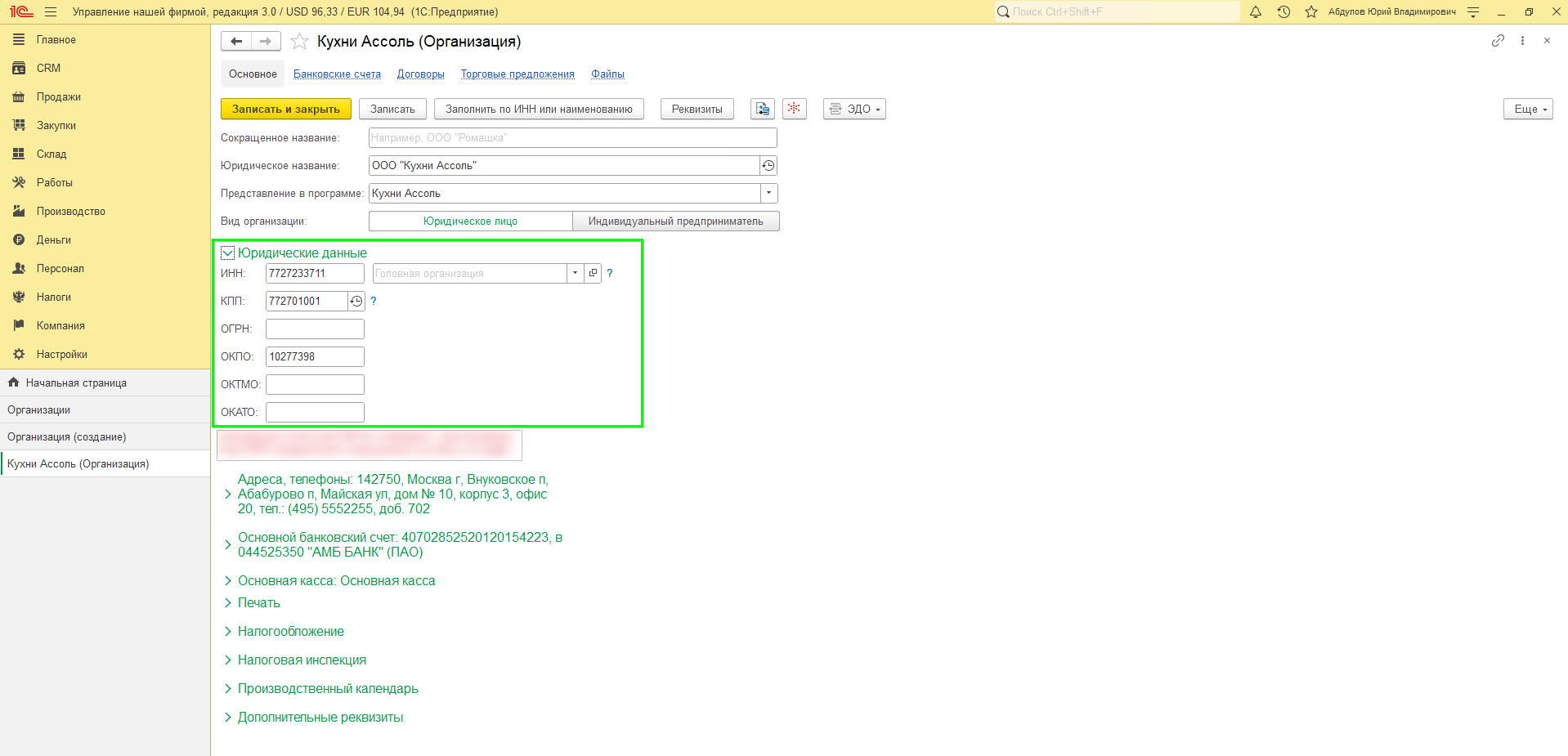Open name history for Юридическое название
The width and height of the screenshot is (1568, 756).
tap(768, 166)
